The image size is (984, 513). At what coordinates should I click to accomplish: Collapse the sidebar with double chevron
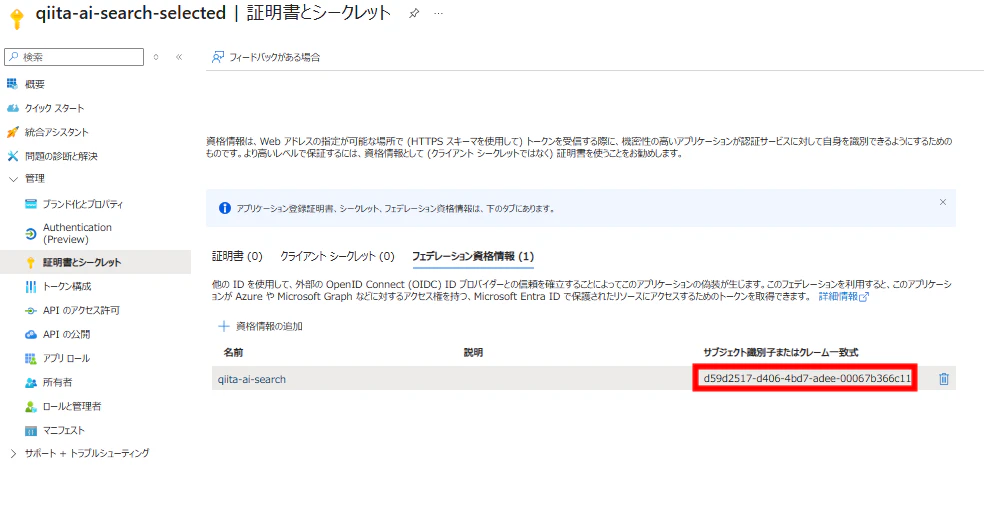pyautogui.click(x=179, y=57)
